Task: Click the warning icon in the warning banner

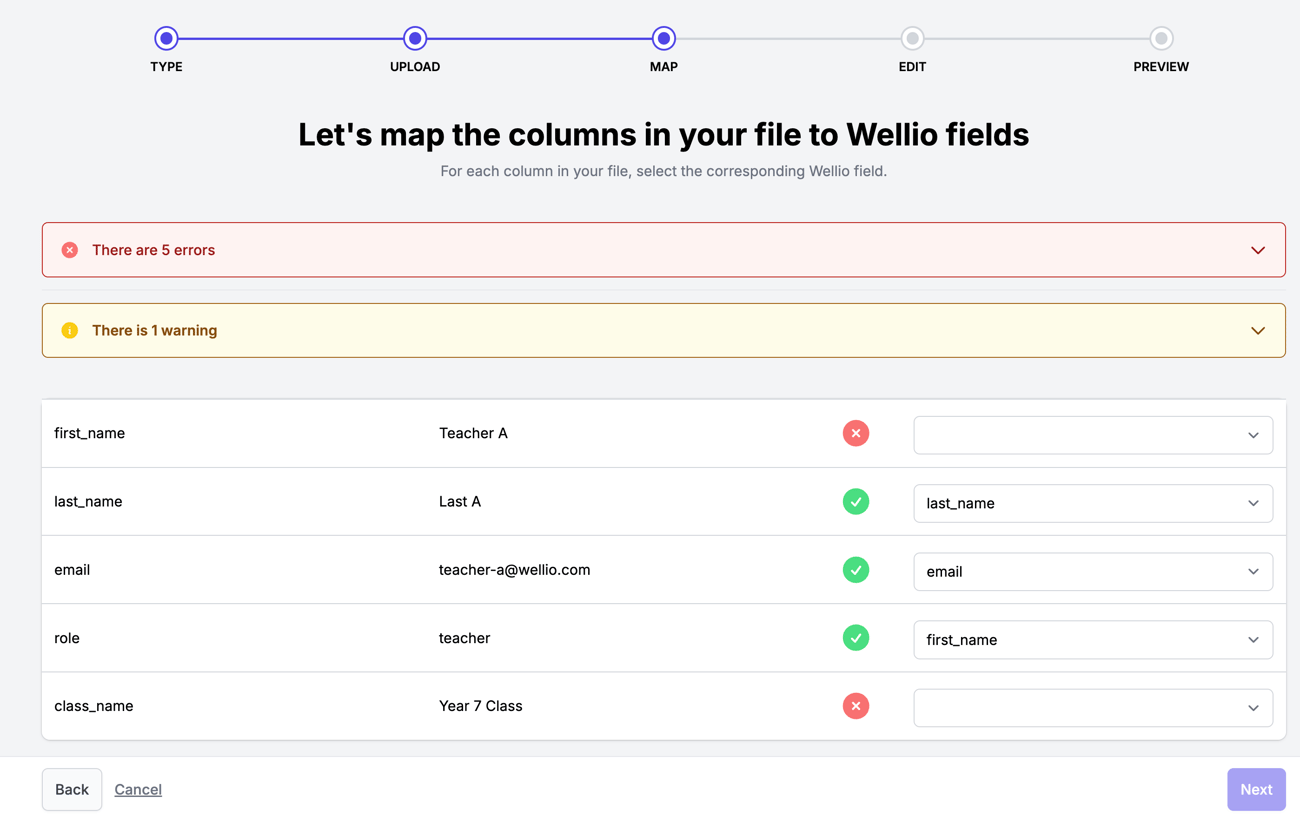Action: pyautogui.click(x=69, y=330)
